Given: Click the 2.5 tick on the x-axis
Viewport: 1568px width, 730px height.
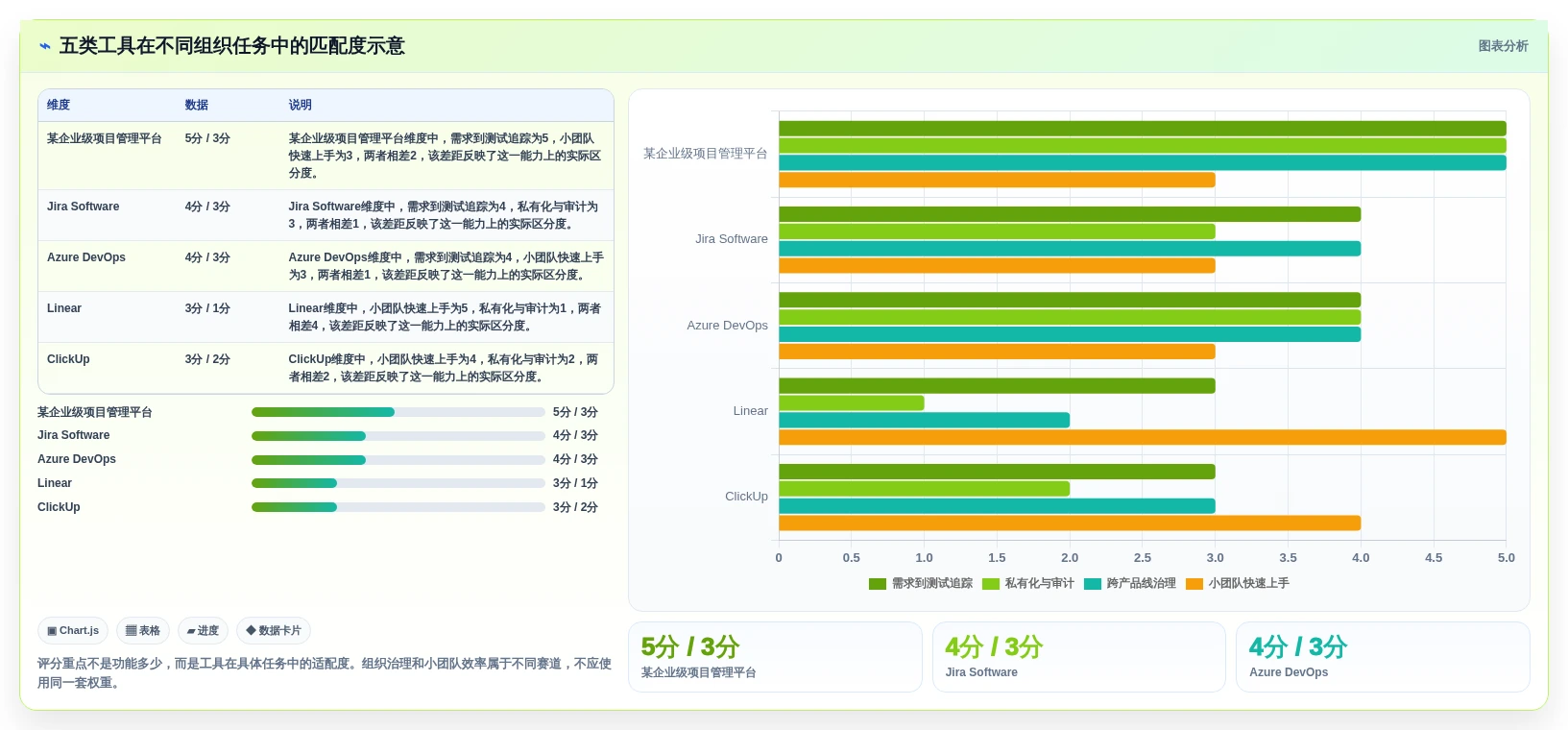Looking at the screenshot, I should click(1143, 558).
